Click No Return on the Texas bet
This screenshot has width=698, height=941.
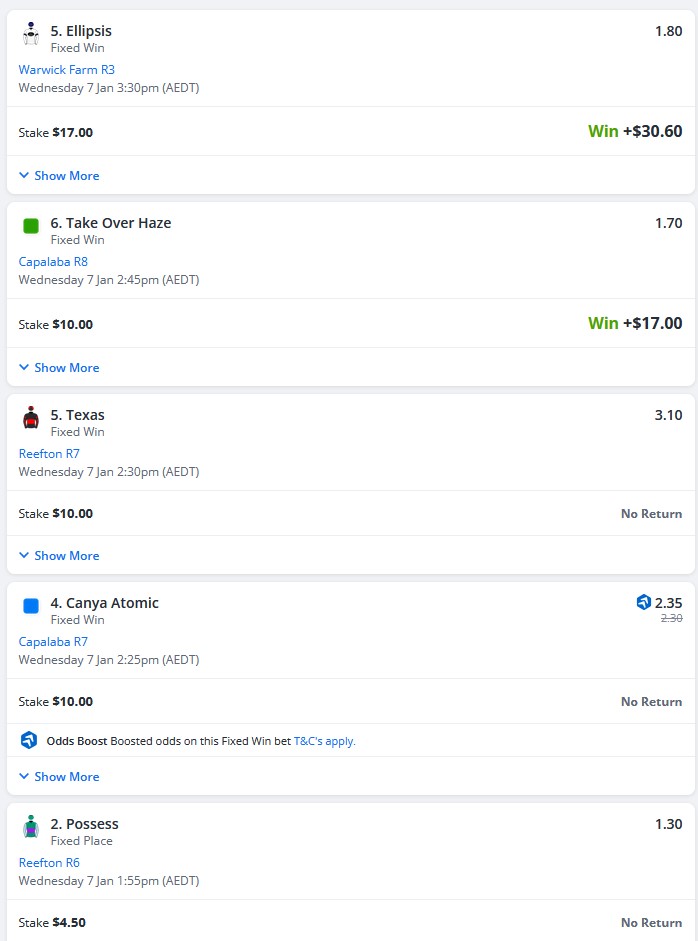(x=651, y=514)
